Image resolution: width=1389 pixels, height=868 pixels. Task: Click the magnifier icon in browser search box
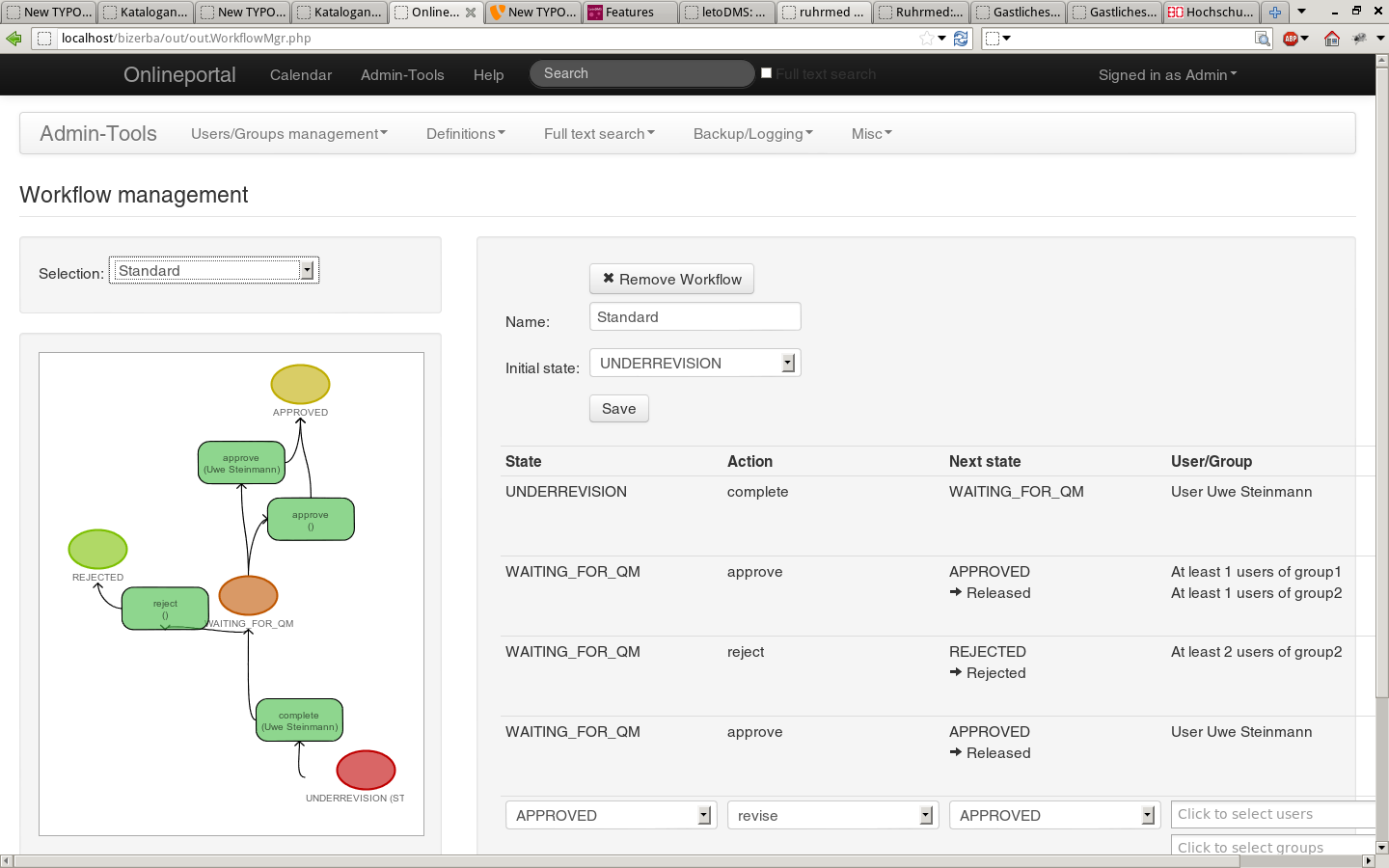(1262, 39)
